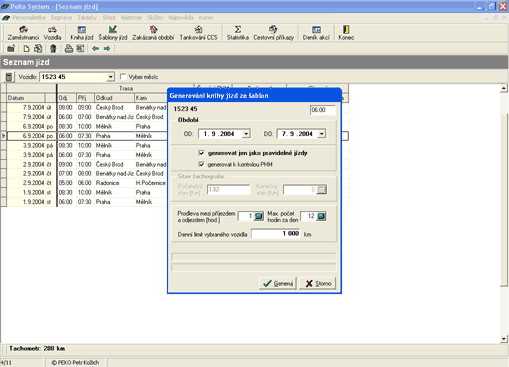This screenshot has height=367, width=509.
Task: Click the current-row arrow selector
Action: (4, 136)
